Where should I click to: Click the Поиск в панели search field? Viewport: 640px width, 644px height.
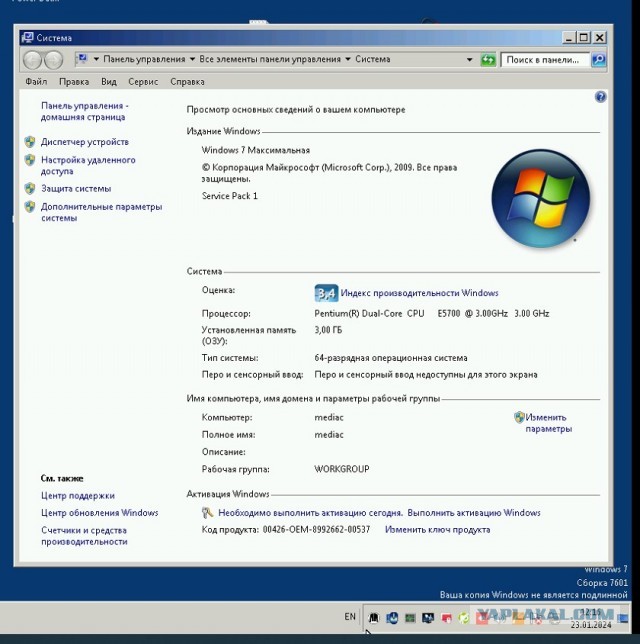545,60
